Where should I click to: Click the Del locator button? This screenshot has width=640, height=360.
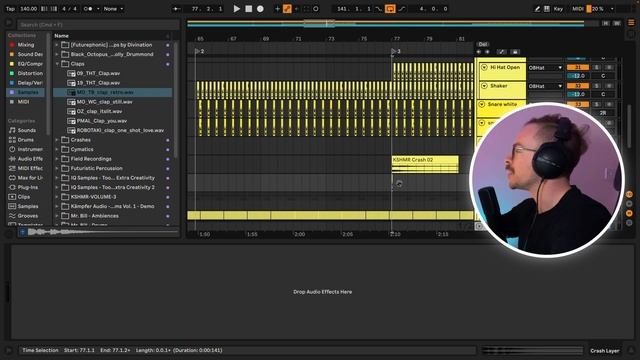(x=483, y=44)
